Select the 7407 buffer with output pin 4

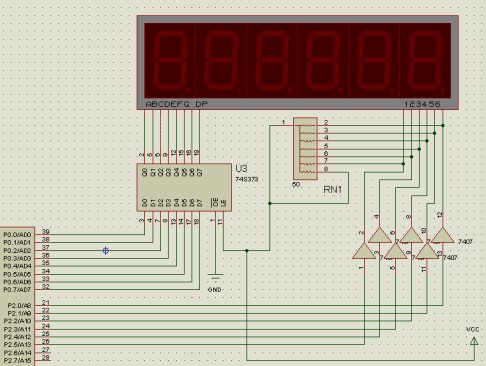point(380,235)
